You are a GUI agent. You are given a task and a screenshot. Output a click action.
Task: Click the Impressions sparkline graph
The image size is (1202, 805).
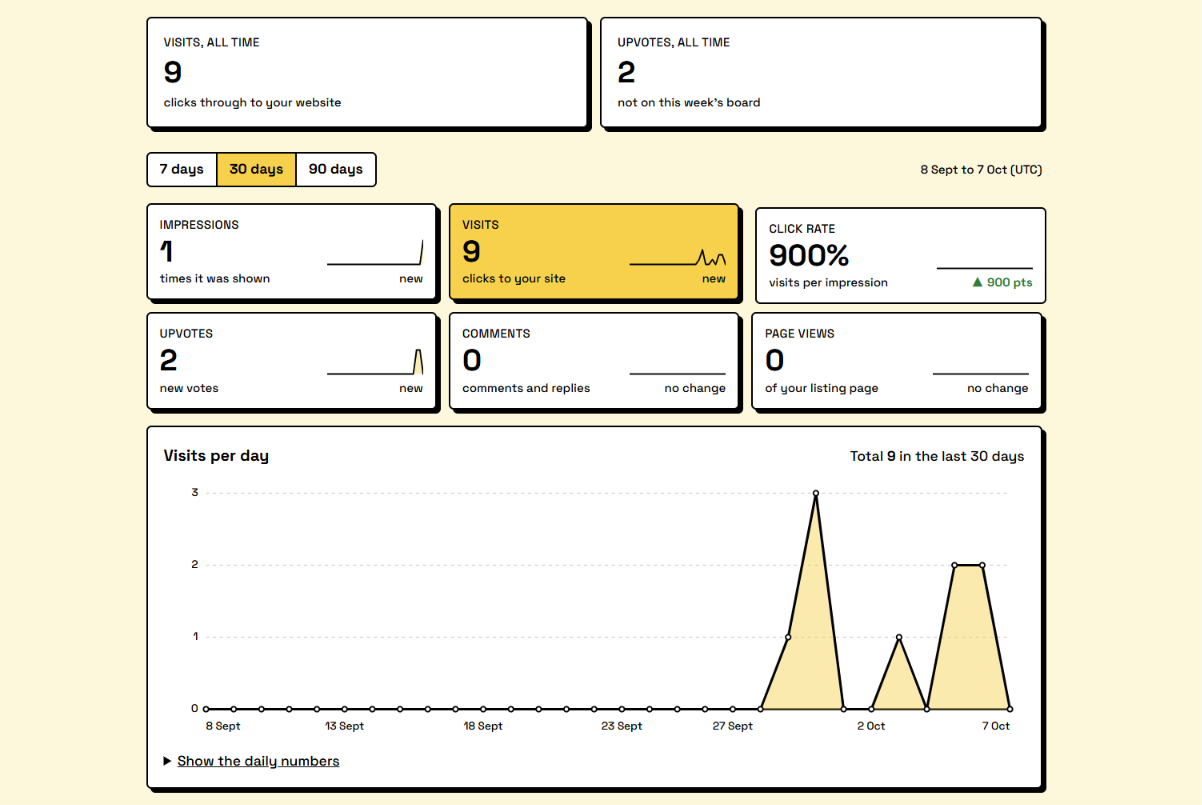pyautogui.click(x=375, y=253)
